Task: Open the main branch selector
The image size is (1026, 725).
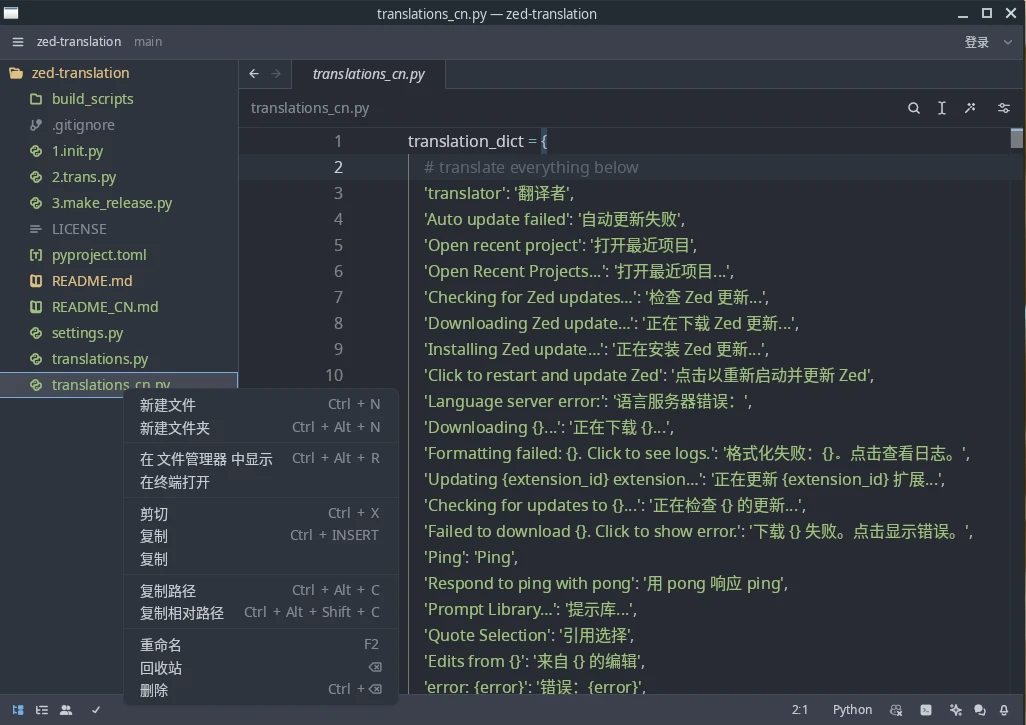Action: tap(148, 42)
